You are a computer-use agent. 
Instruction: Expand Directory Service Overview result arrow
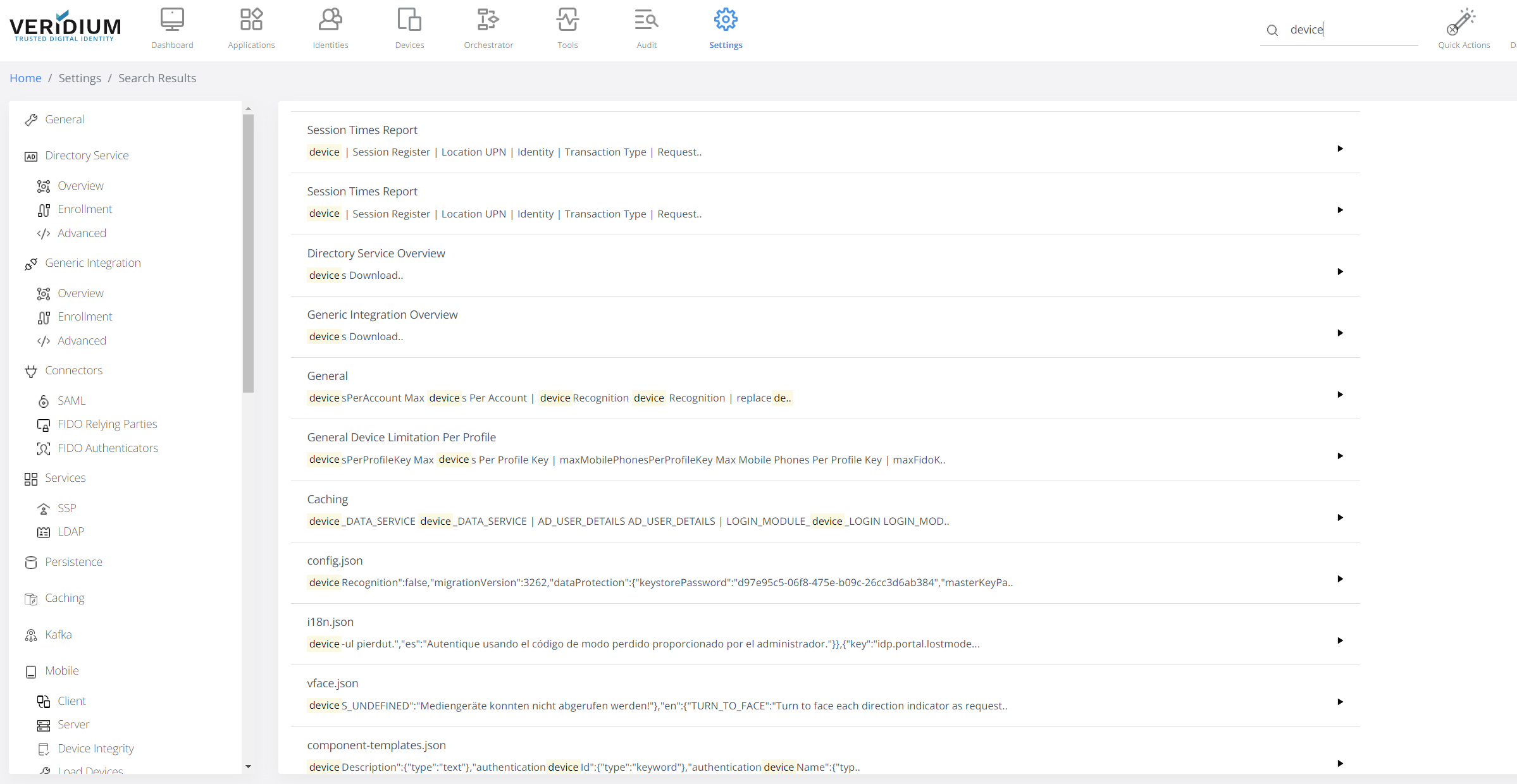point(1340,272)
